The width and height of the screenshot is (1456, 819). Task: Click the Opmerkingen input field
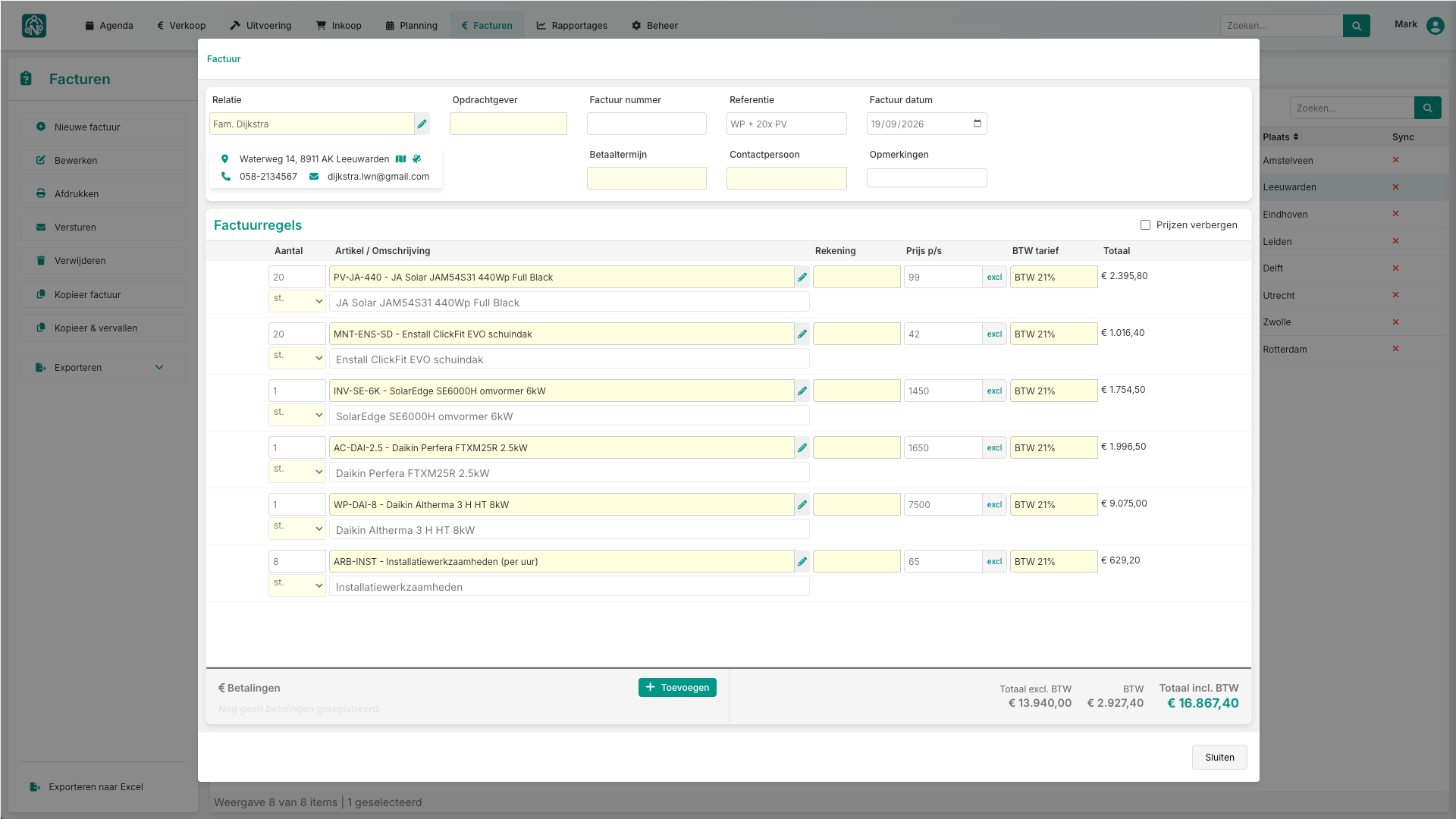point(927,178)
